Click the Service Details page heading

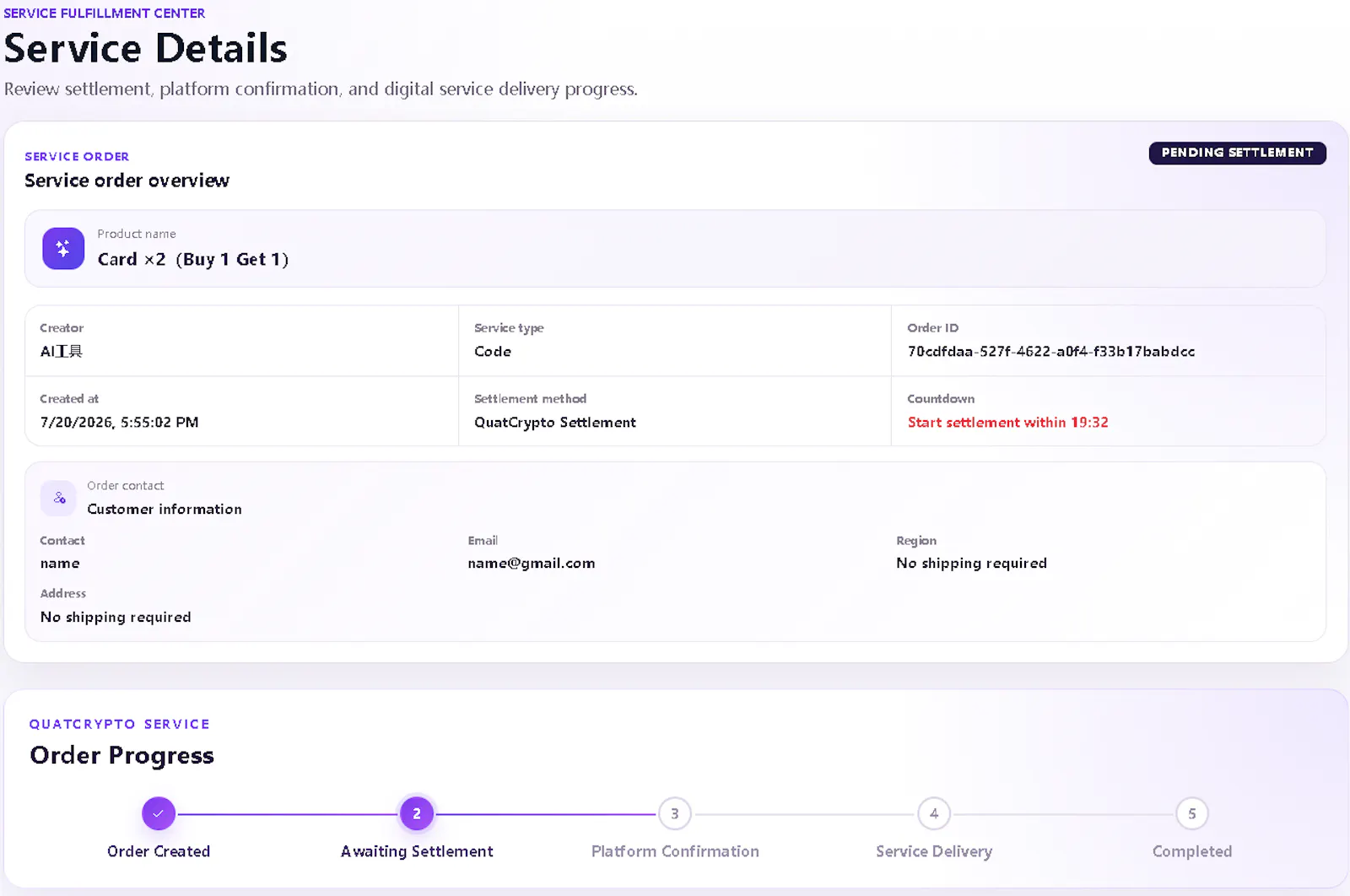[x=146, y=48]
